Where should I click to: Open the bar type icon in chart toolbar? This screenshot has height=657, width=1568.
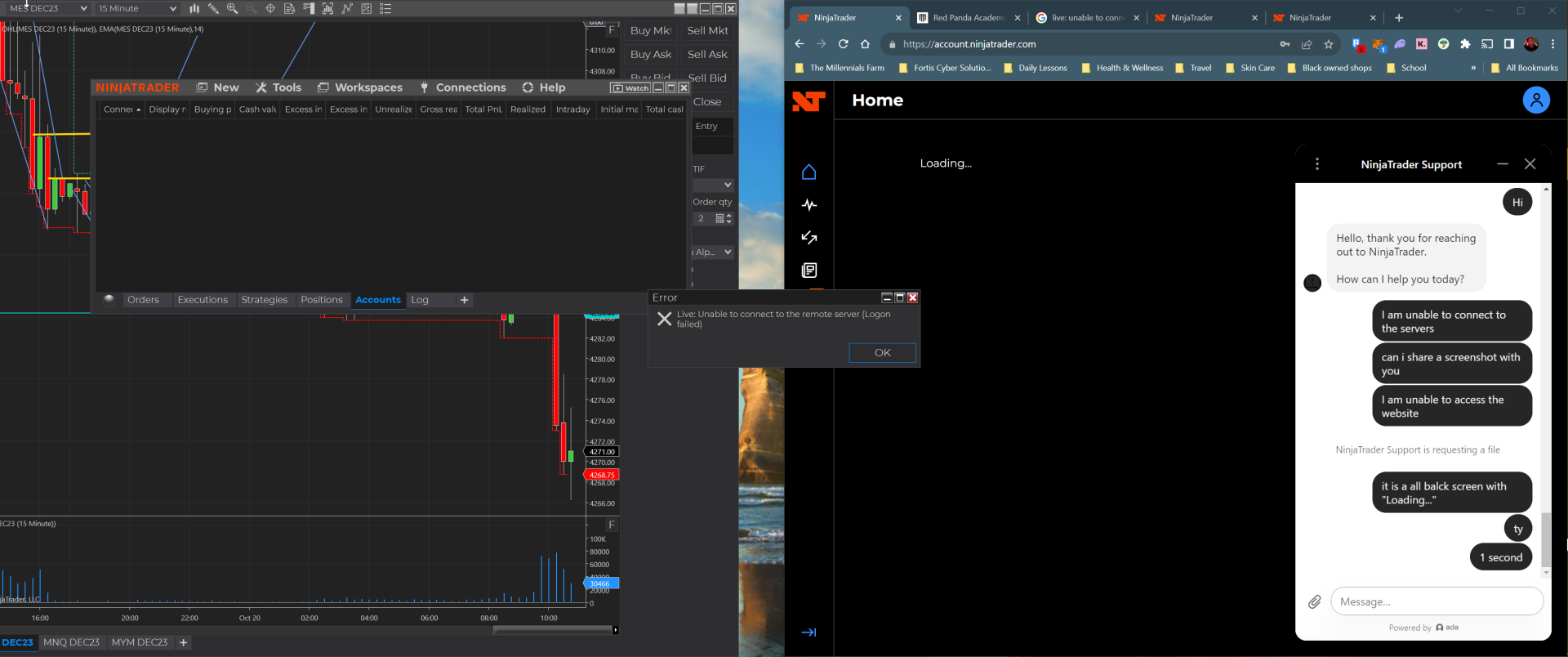194,8
